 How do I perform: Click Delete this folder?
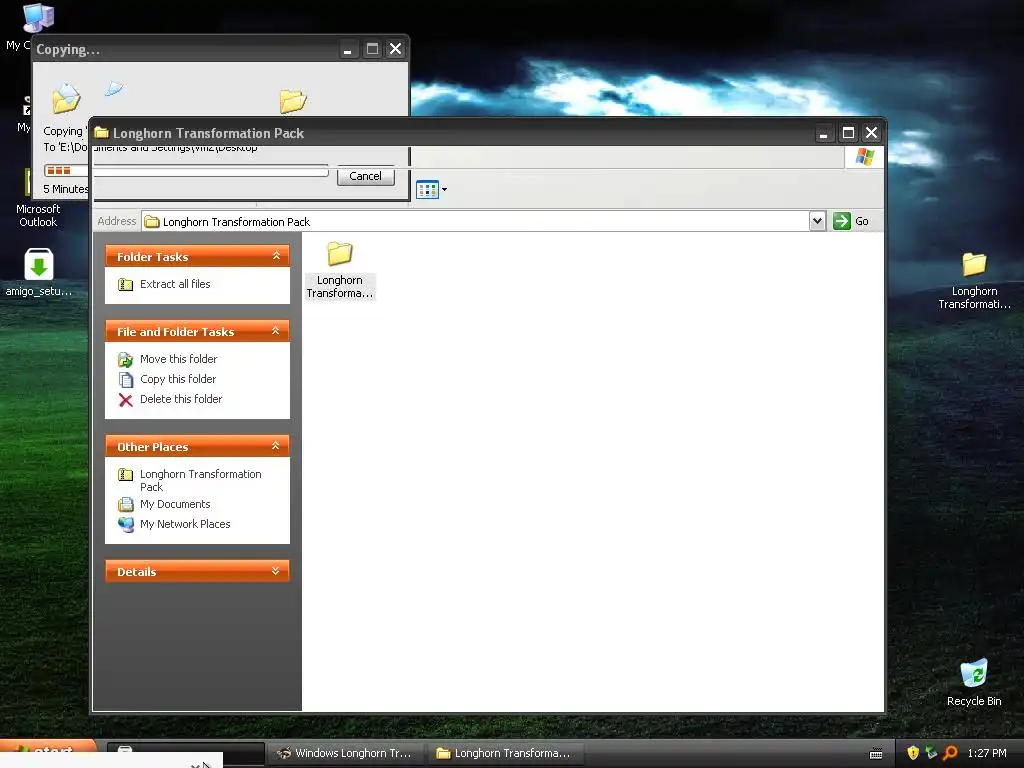(x=181, y=399)
